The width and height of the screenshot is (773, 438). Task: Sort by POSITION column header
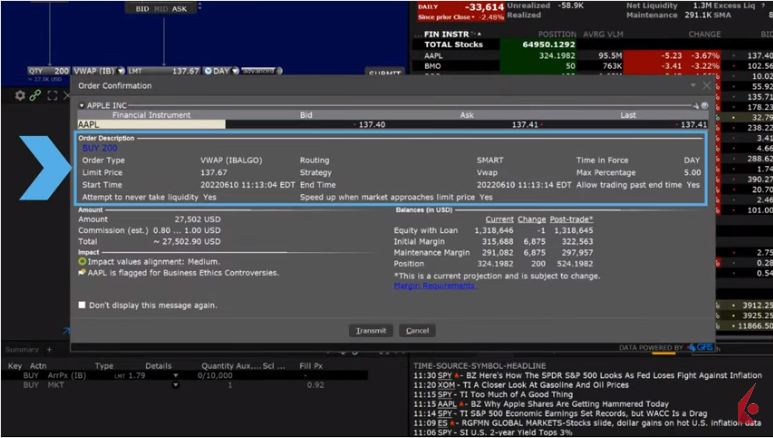(557, 34)
